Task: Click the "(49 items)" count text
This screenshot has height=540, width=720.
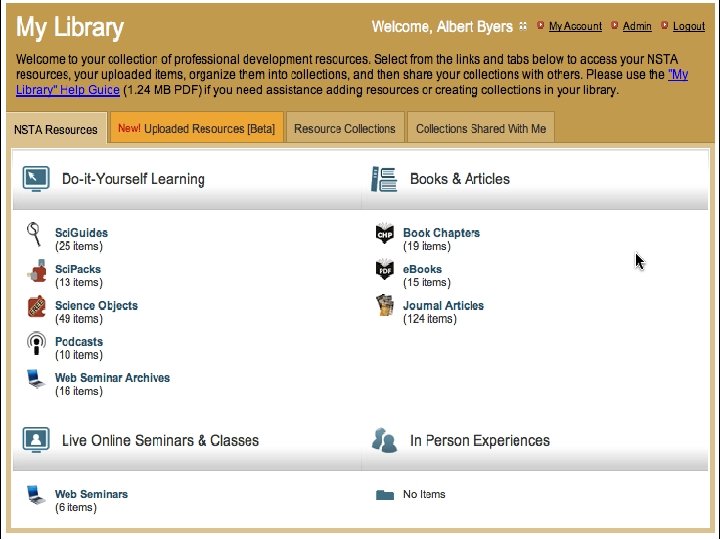Action: point(79,319)
